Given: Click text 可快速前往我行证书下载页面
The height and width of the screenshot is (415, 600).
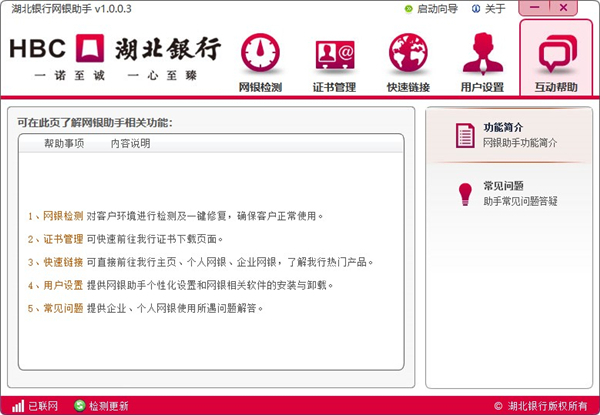Looking at the screenshot, I should click(152, 239).
